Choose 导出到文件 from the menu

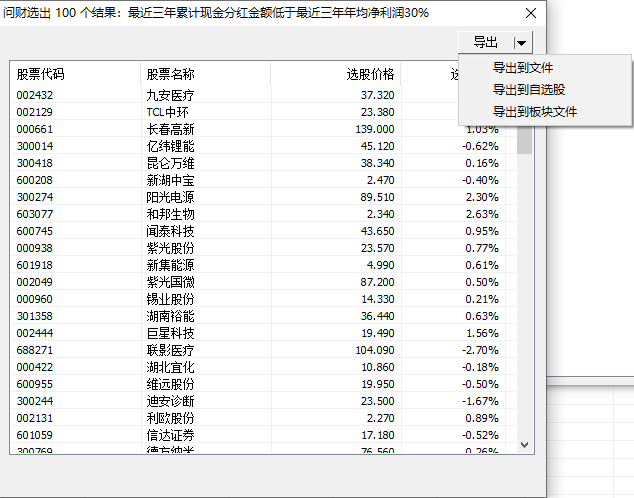click(x=522, y=68)
